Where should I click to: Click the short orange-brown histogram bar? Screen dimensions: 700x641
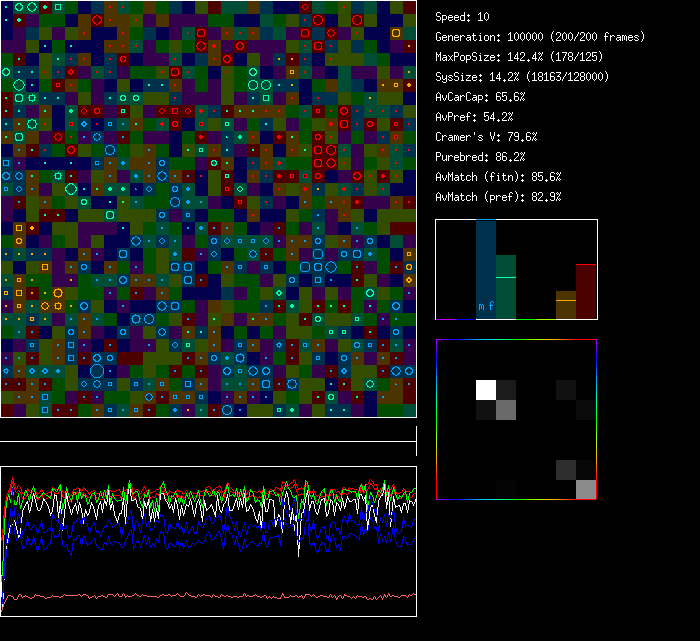[x=566, y=306]
